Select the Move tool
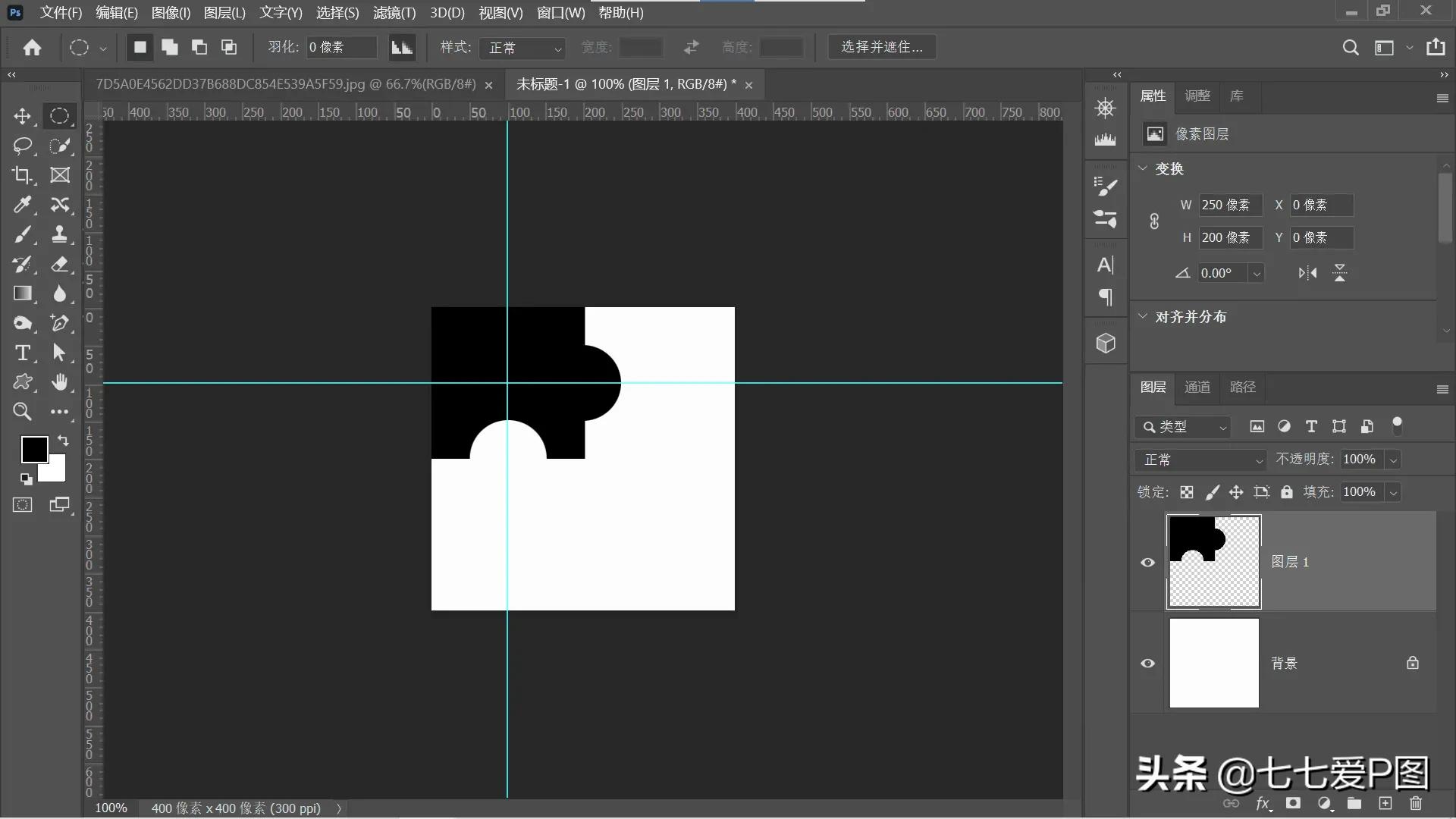1456x819 pixels. coord(22,116)
